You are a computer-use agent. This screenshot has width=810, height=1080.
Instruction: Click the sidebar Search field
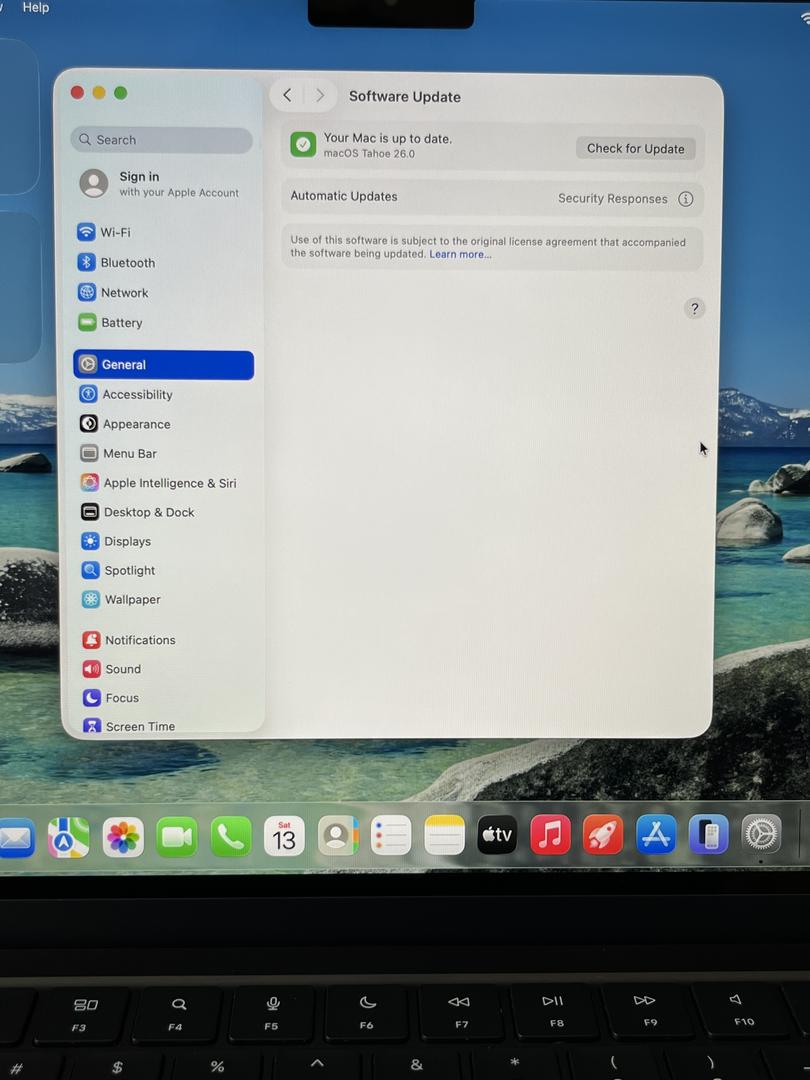coord(161,140)
